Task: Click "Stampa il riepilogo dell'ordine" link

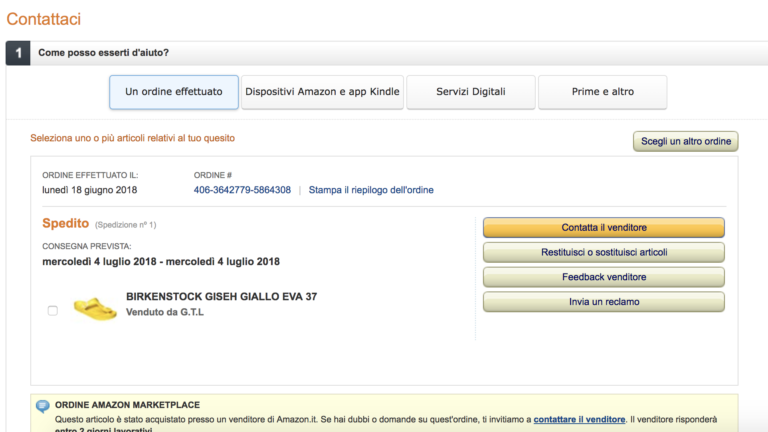Action: point(371,190)
